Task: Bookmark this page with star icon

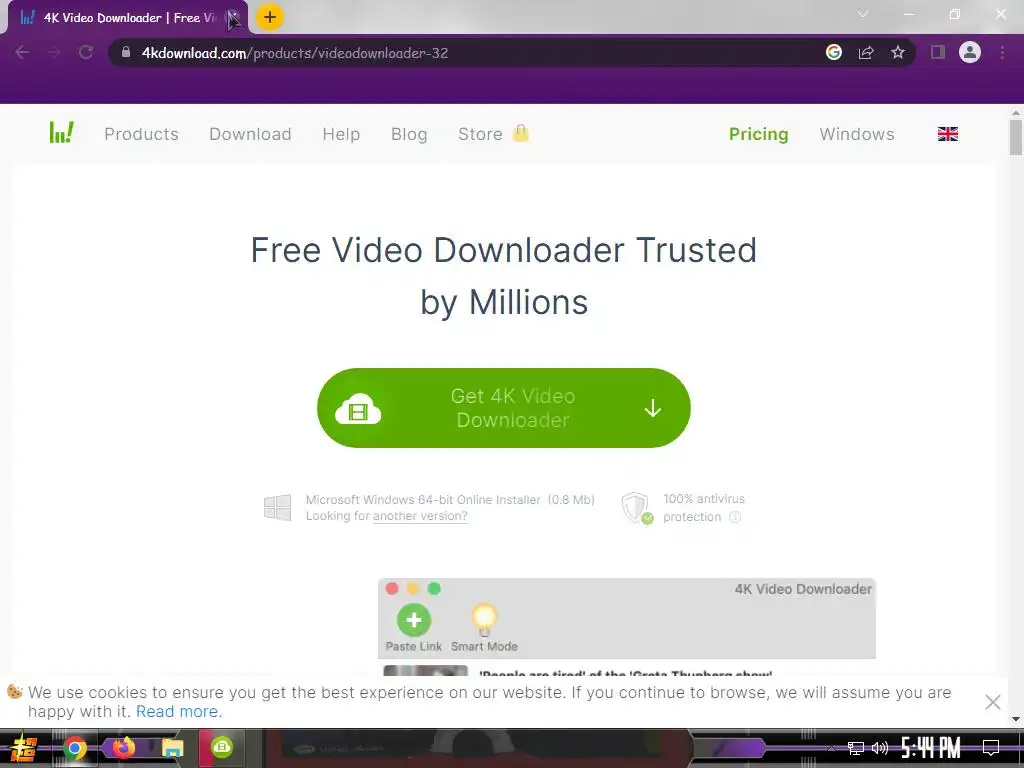Action: (x=898, y=52)
